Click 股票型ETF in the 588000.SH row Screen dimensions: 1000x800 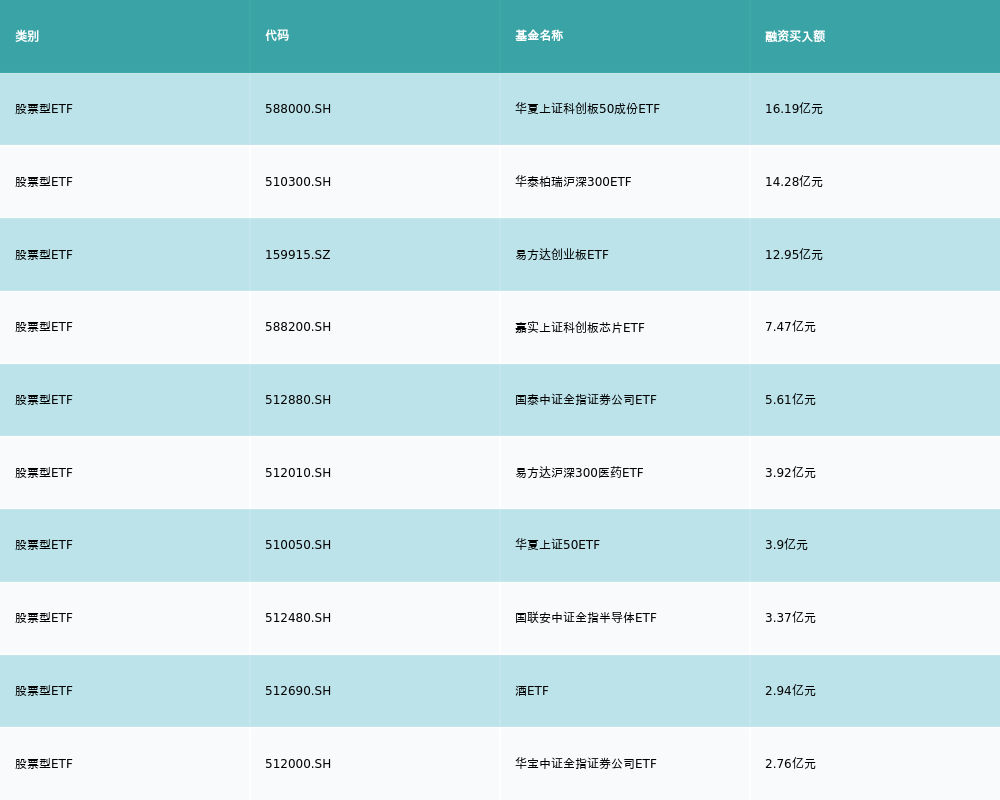(44, 109)
